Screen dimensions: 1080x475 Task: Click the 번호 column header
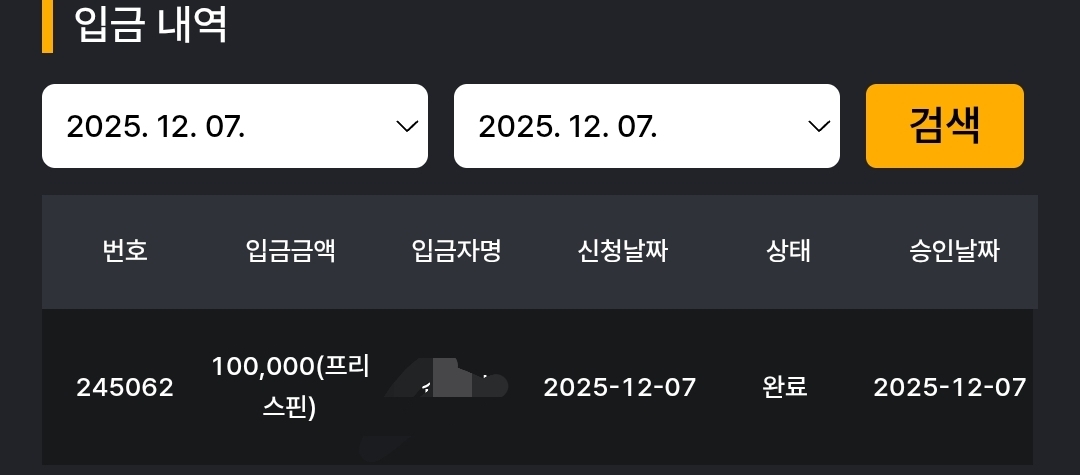(125, 252)
